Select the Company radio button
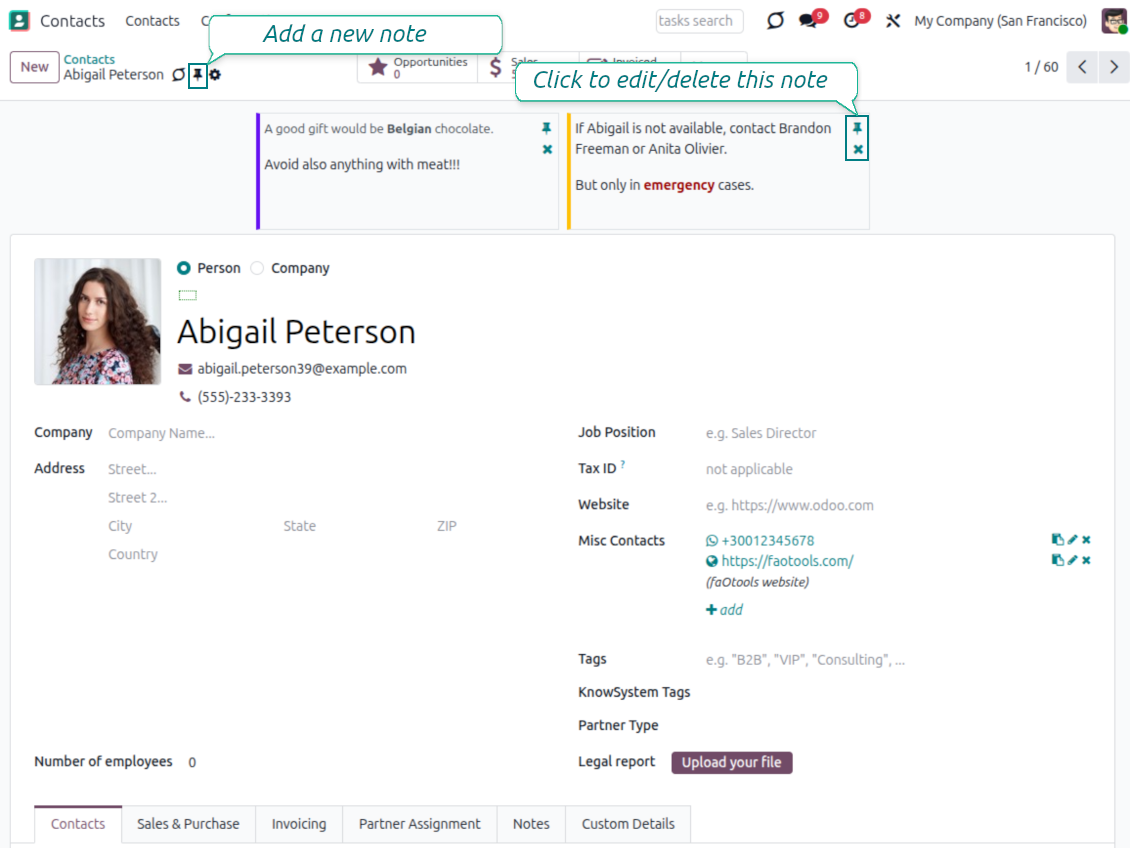 pyautogui.click(x=258, y=268)
